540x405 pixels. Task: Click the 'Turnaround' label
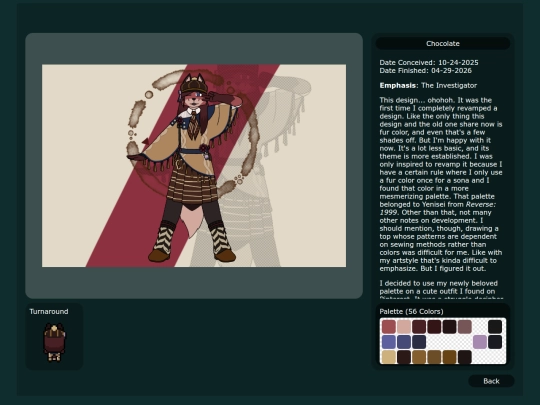click(x=49, y=311)
